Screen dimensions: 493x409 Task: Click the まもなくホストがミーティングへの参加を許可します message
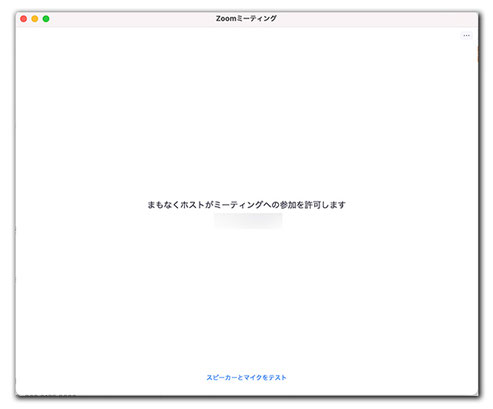246,205
